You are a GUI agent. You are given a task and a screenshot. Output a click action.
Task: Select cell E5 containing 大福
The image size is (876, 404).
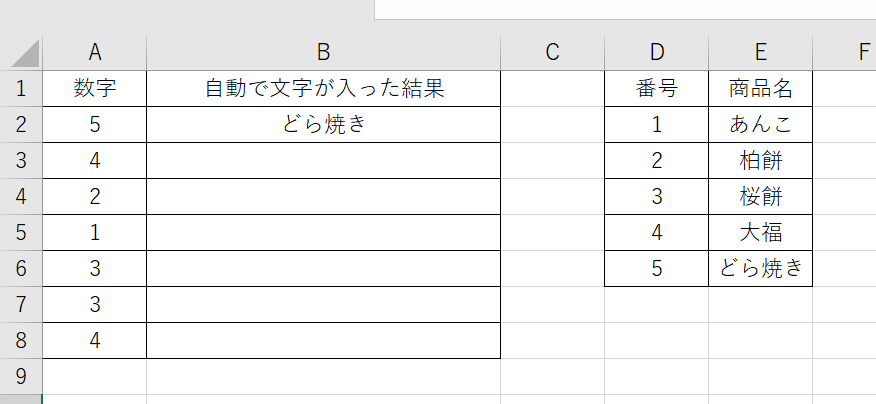pos(760,232)
